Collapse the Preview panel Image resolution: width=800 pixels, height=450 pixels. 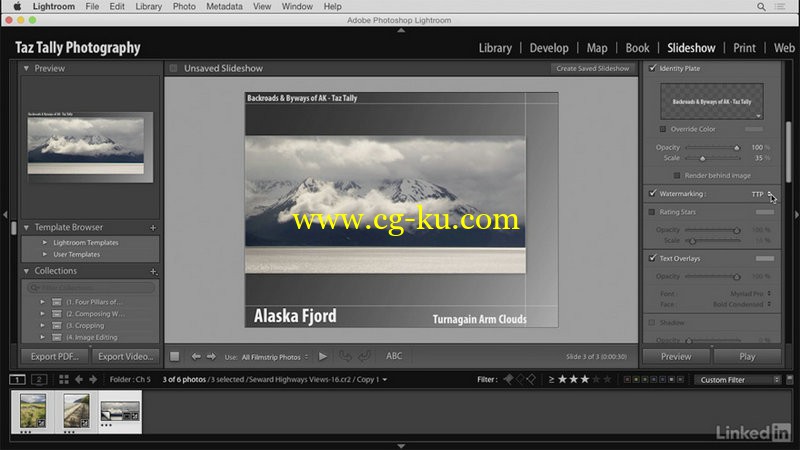26,68
